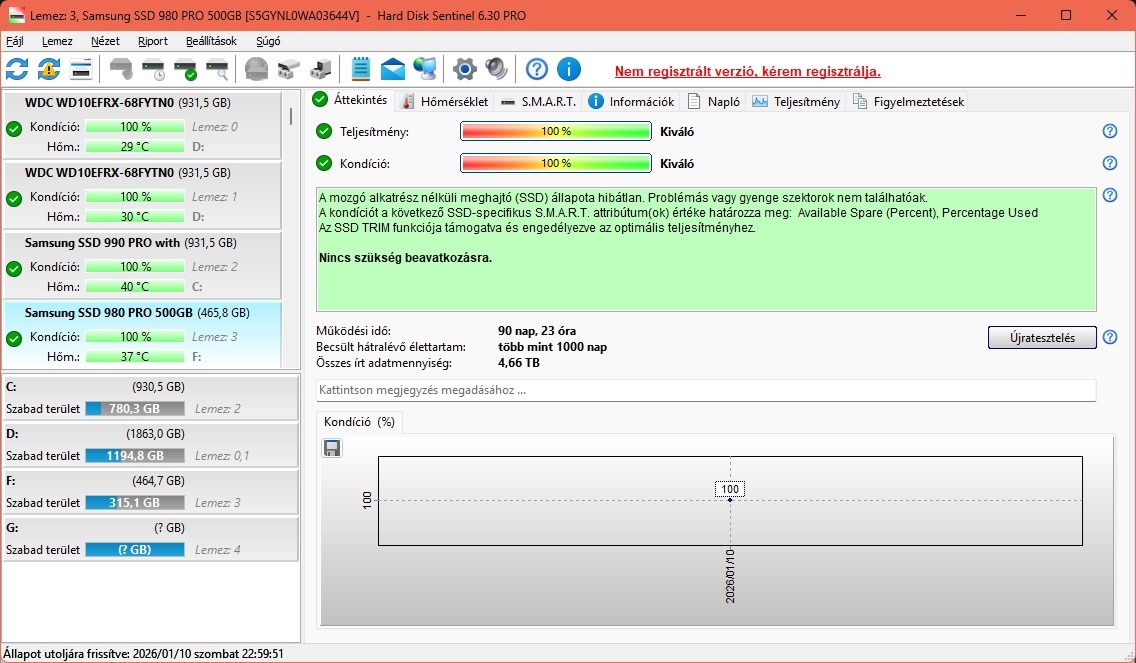Click the Újratesztelés button
This screenshot has height=663, width=1136.
click(x=1042, y=338)
